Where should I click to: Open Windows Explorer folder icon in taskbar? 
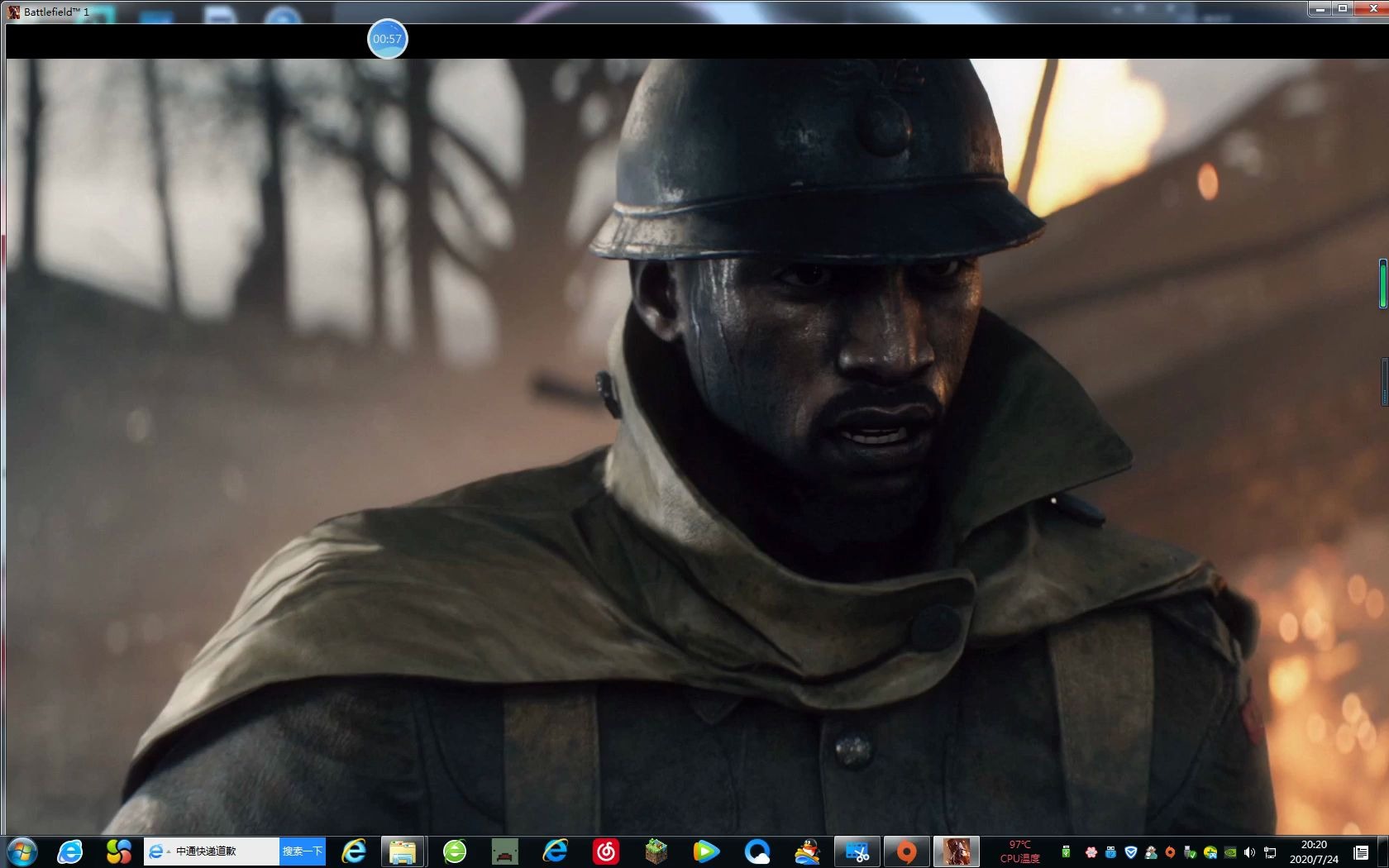point(403,851)
